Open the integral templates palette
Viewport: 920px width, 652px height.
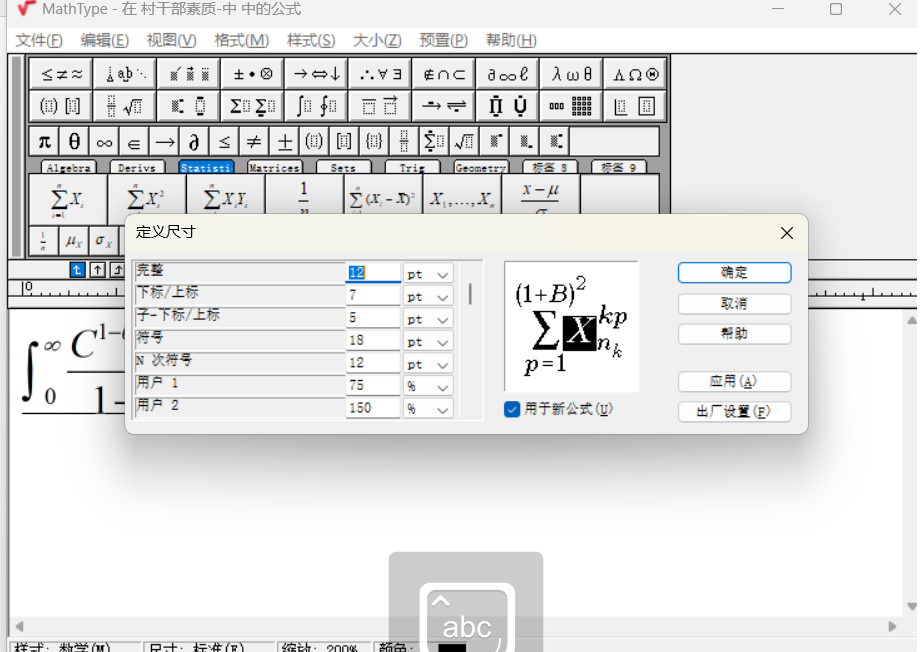[x=316, y=106]
